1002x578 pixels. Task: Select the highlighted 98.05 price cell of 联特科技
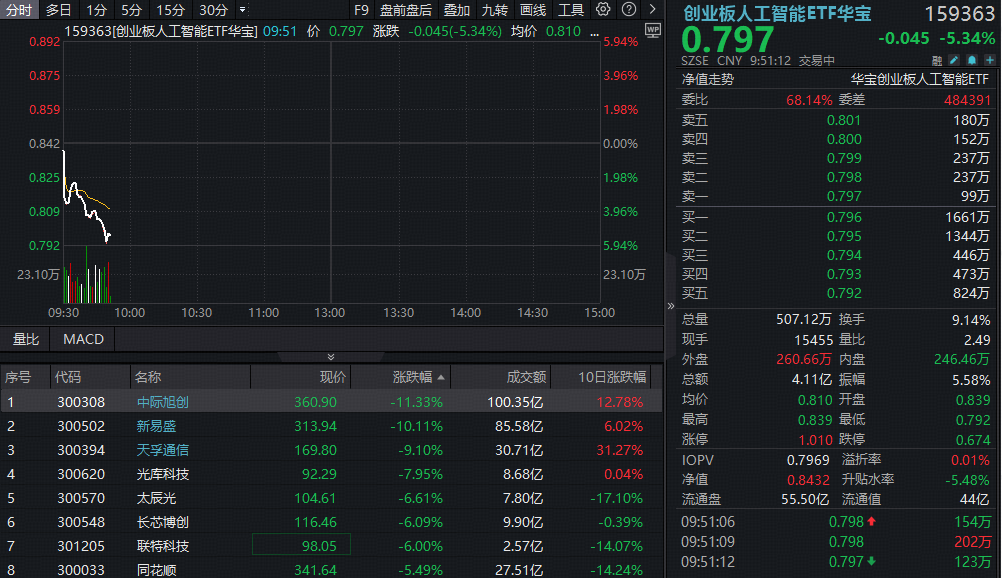[299, 546]
